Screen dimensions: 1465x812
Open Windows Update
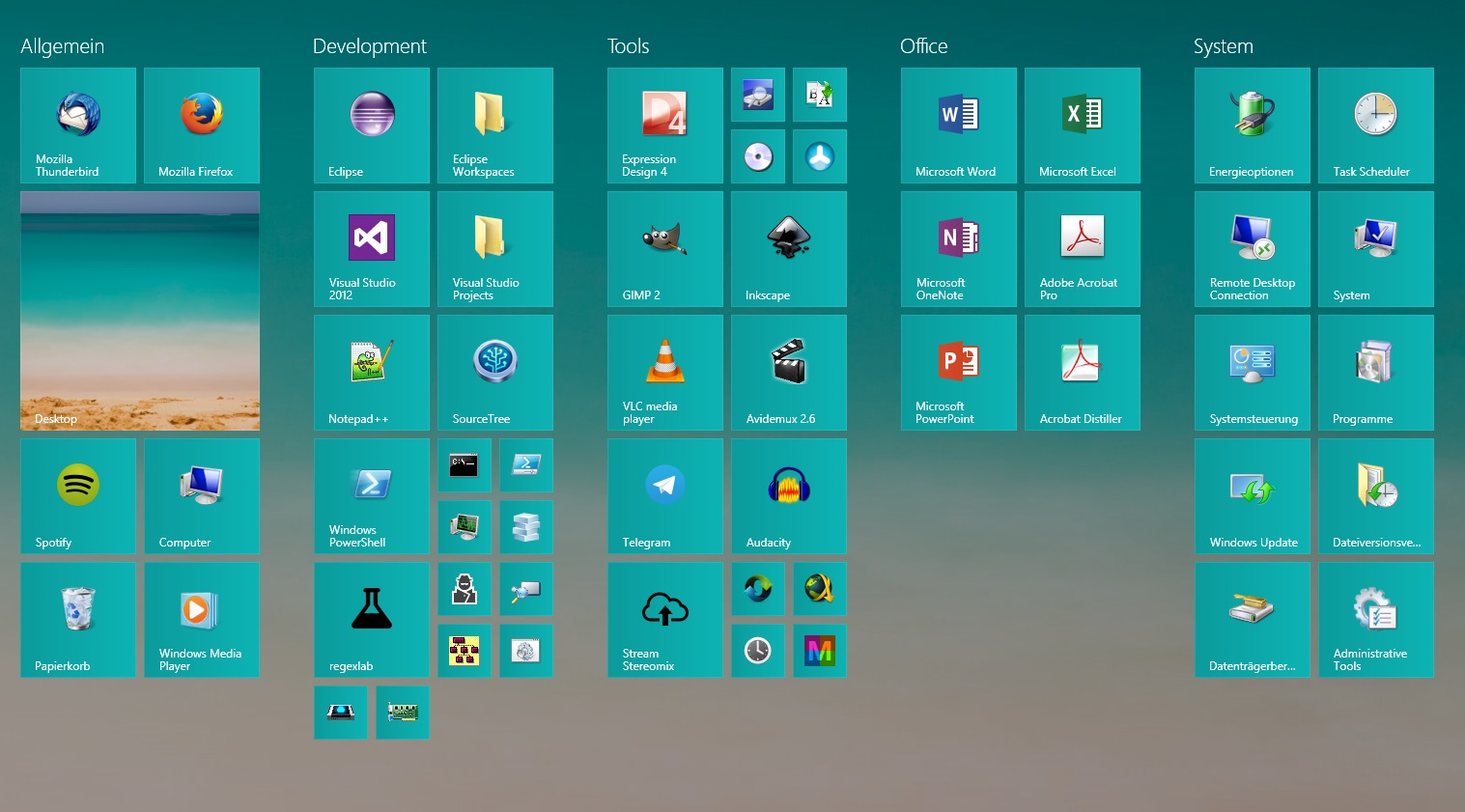1253,496
